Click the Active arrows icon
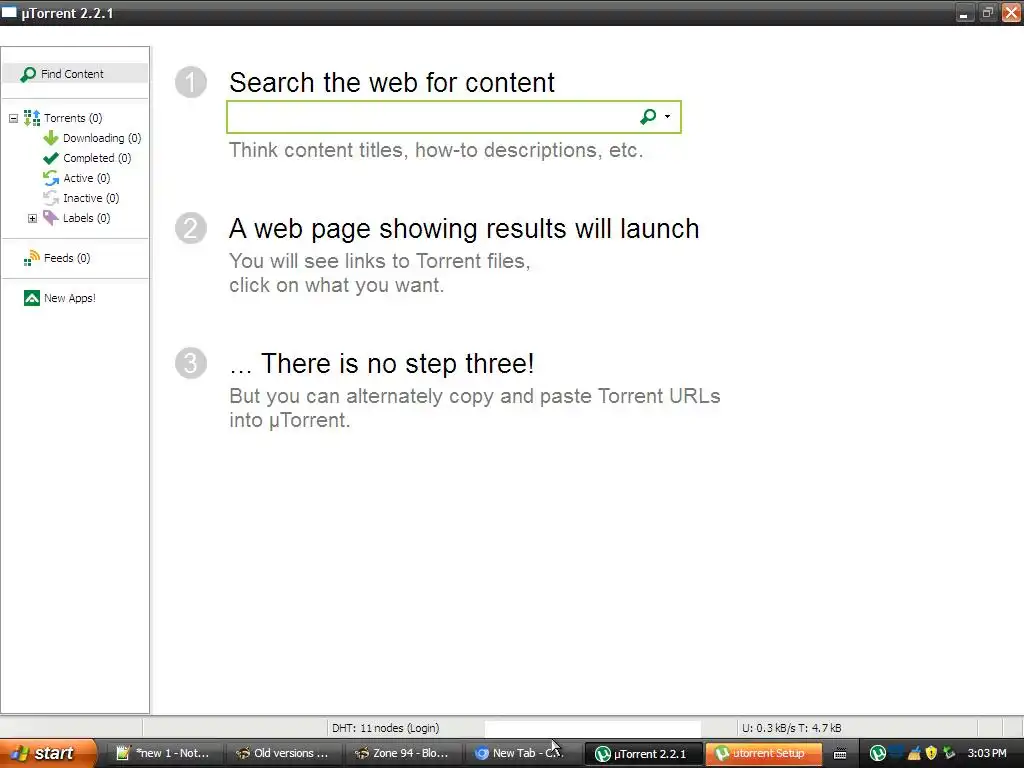1024x768 pixels. 51,178
